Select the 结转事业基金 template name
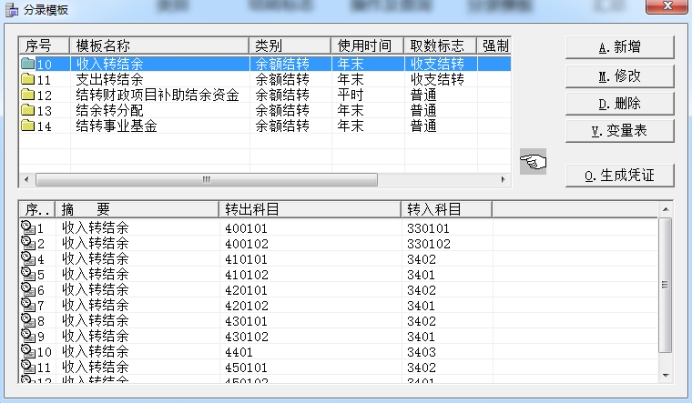692x404 pixels. (x=117, y=126)
